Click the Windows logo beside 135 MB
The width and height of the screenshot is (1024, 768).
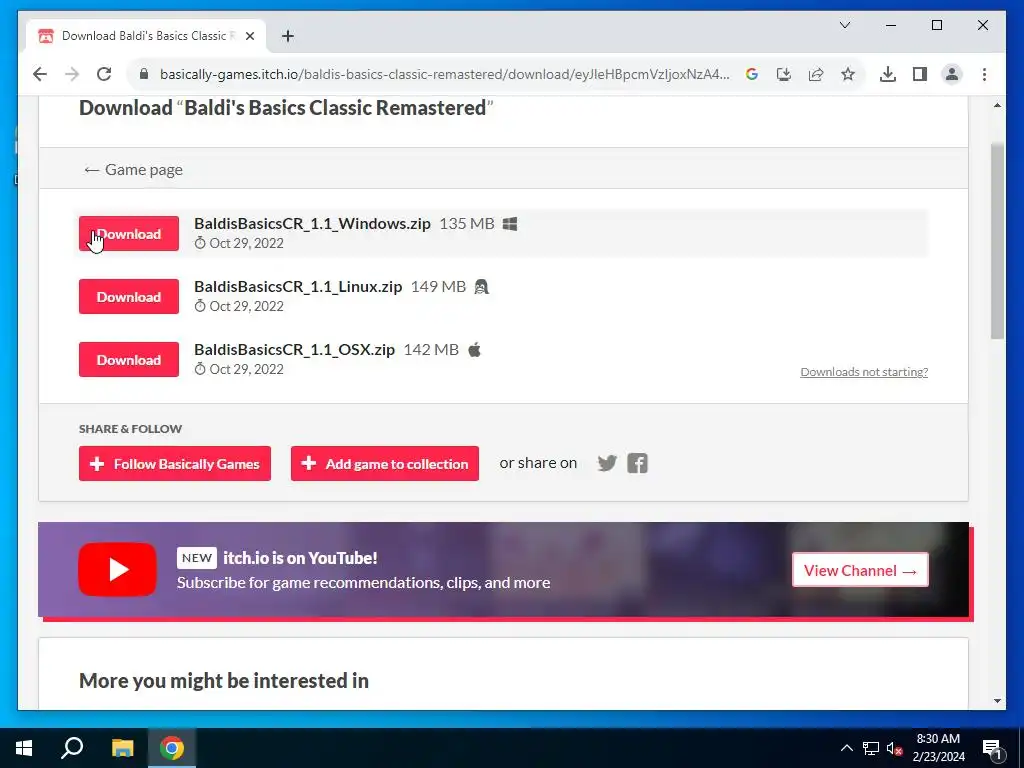pos(510,224)
